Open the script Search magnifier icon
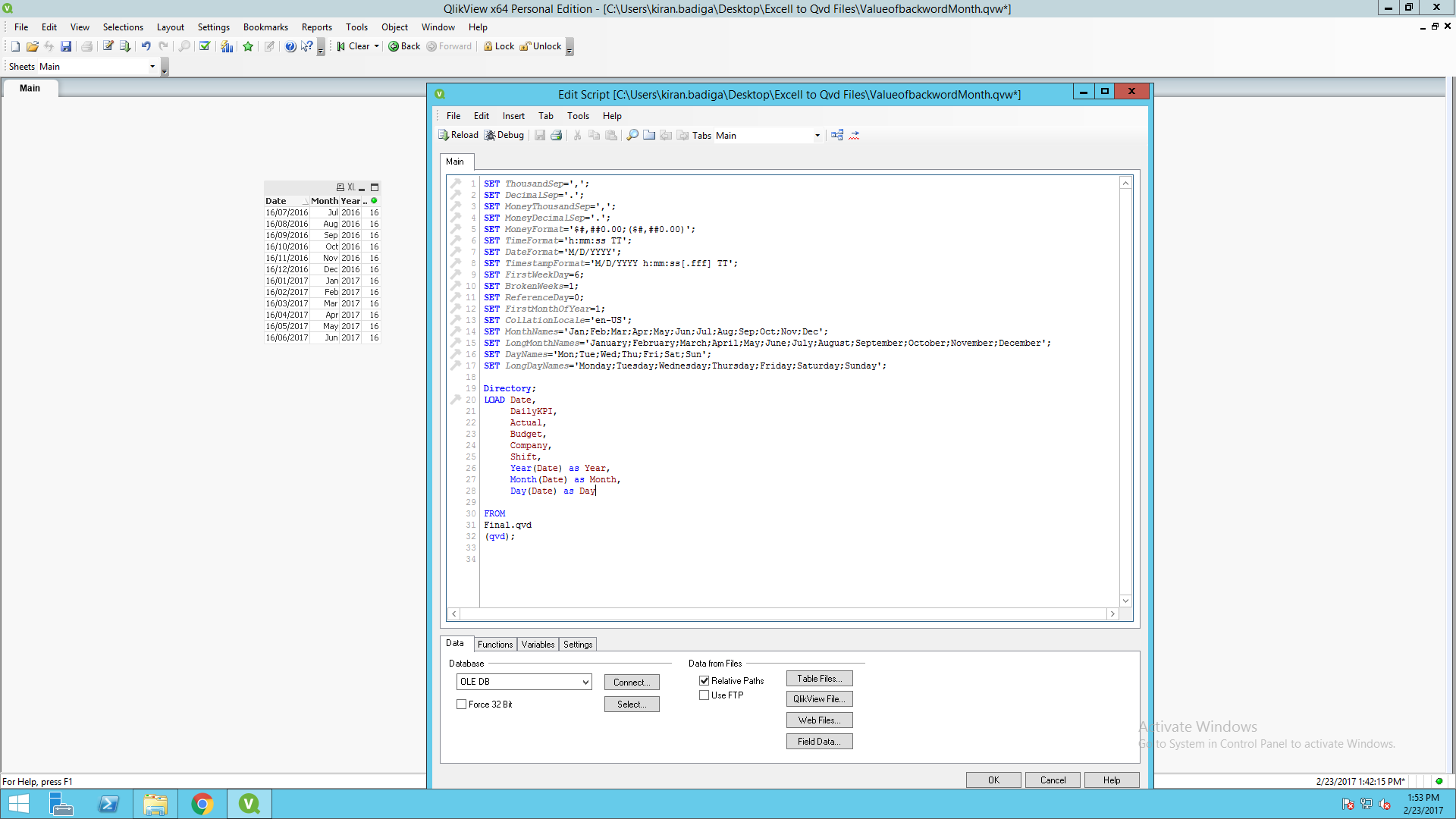The width and height of the screenshot is (1456, 819). (632, 135)
